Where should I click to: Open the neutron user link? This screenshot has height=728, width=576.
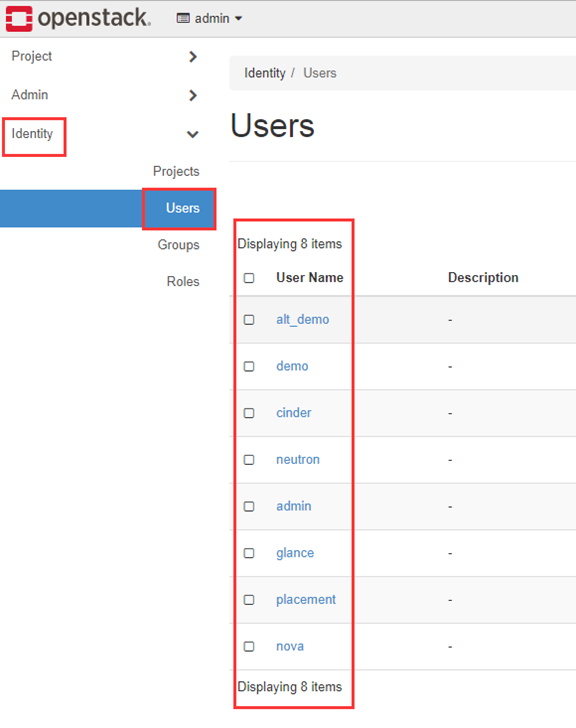(x=298, y=459)
